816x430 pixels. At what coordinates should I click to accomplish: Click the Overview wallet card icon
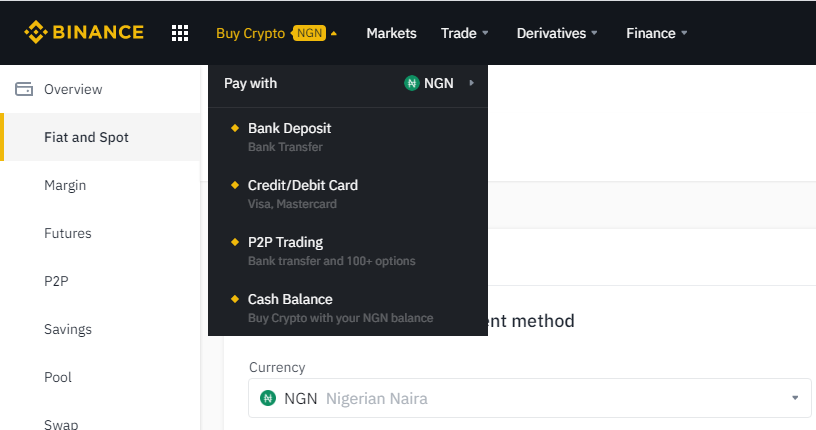click(24, 89)
